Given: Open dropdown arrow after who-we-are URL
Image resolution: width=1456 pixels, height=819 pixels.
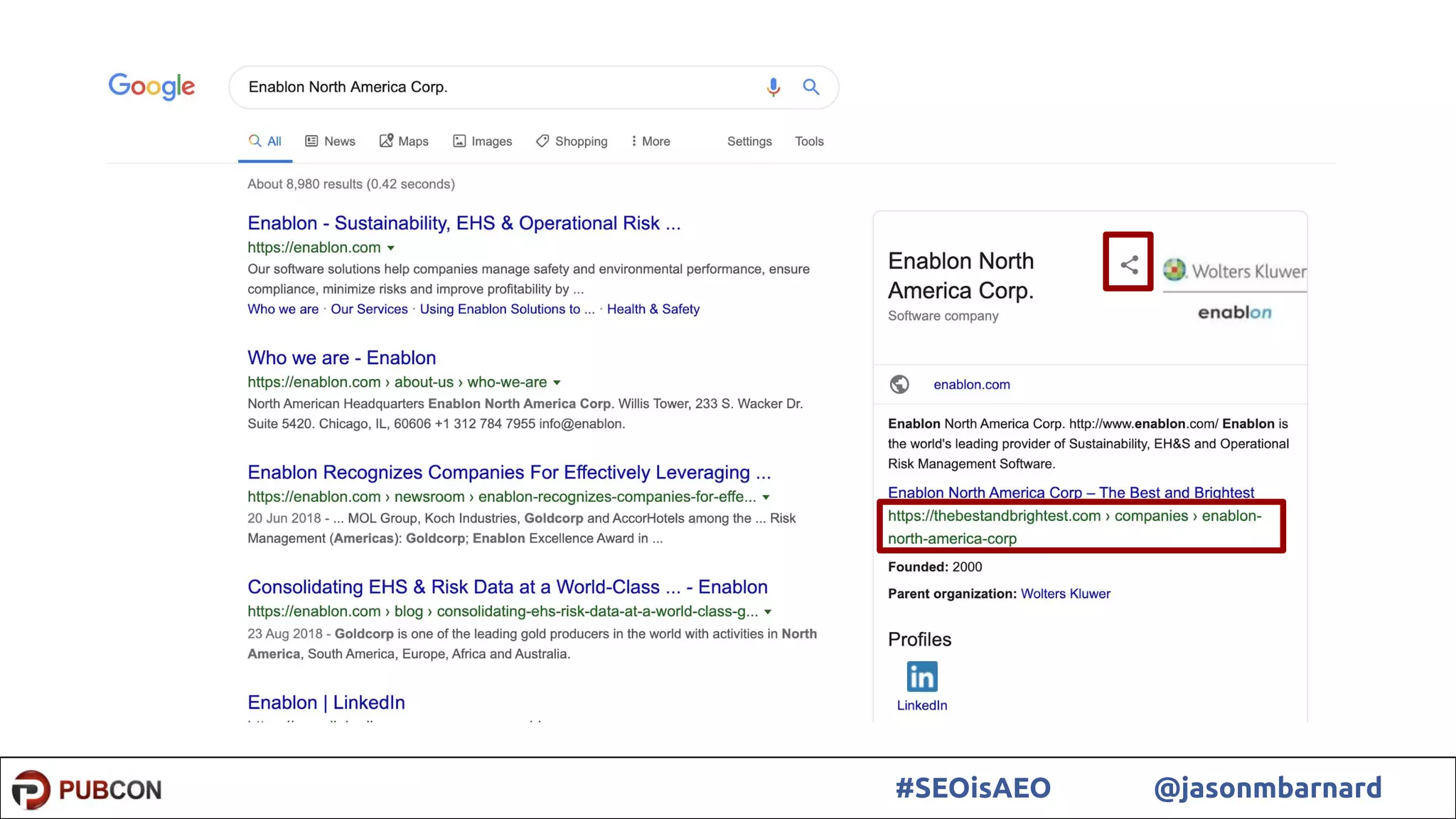Looking at the screenshot, I should click(x=557, y=382).
